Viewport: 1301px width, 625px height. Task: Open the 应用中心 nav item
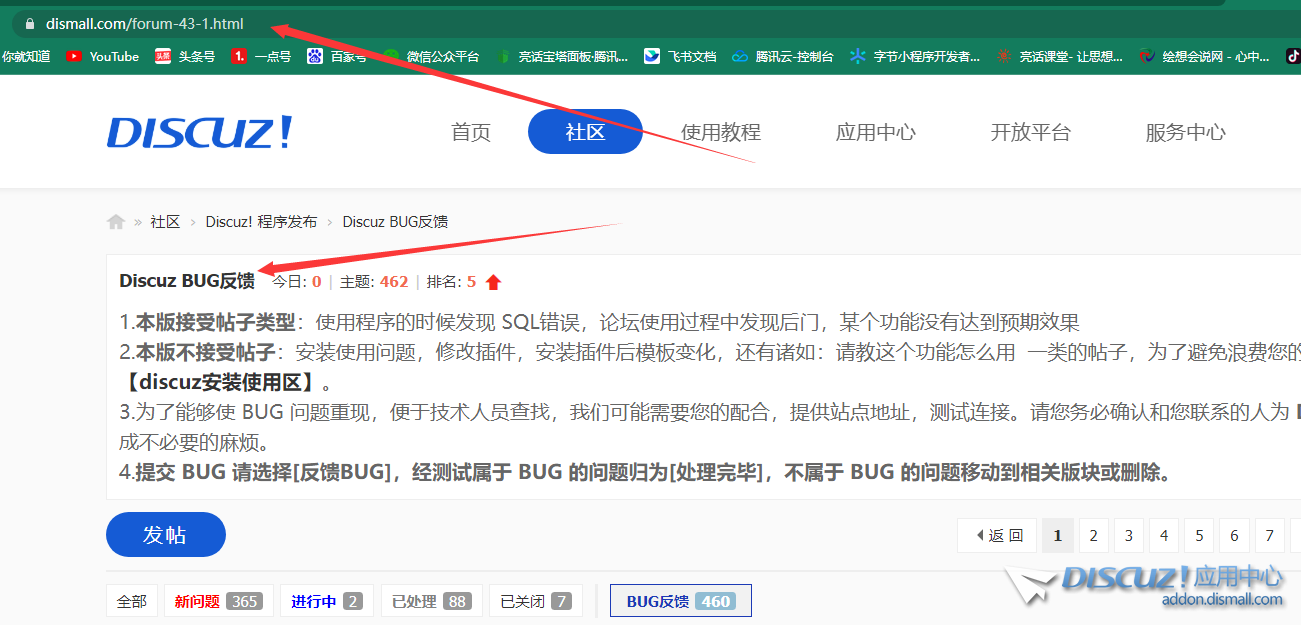876,132
